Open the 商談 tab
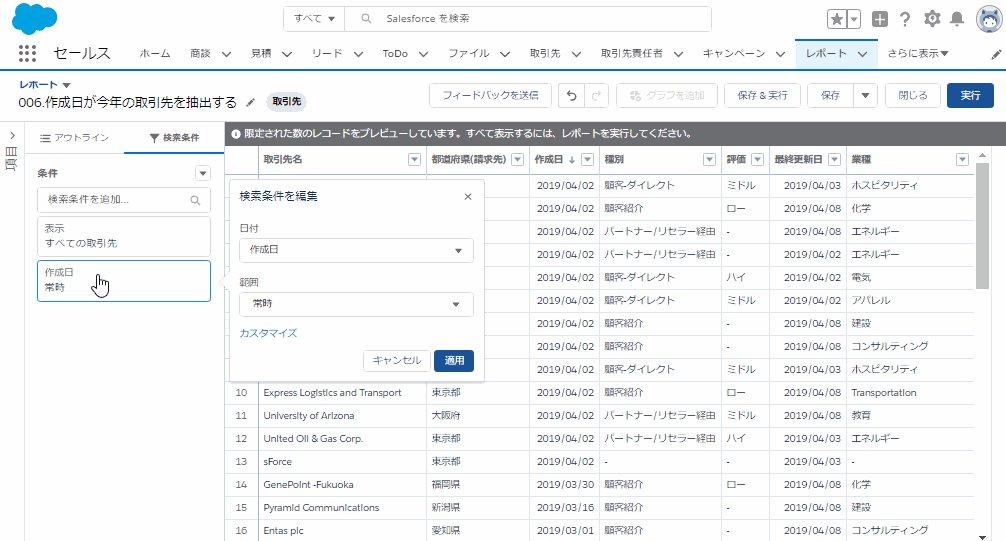 tap(200, 53)
